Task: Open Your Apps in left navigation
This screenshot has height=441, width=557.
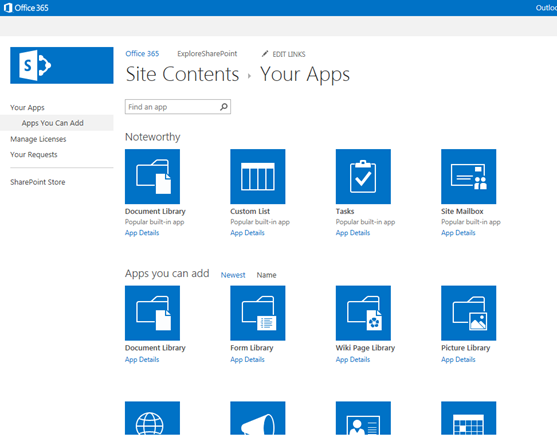Action: click(x=27, y=107)
